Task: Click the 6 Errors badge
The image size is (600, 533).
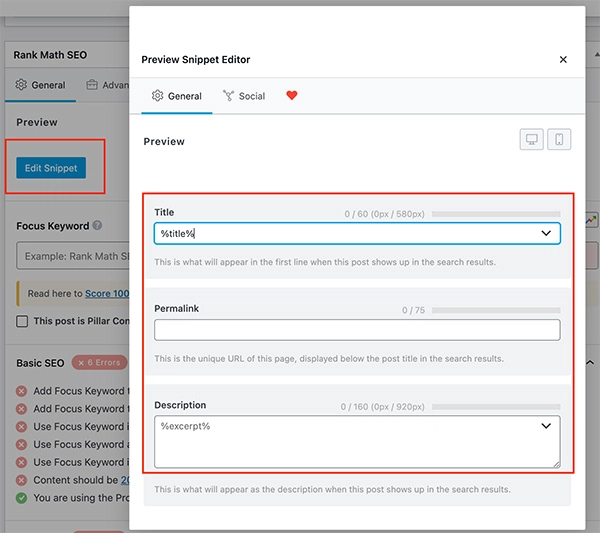Action: [99, 363]
